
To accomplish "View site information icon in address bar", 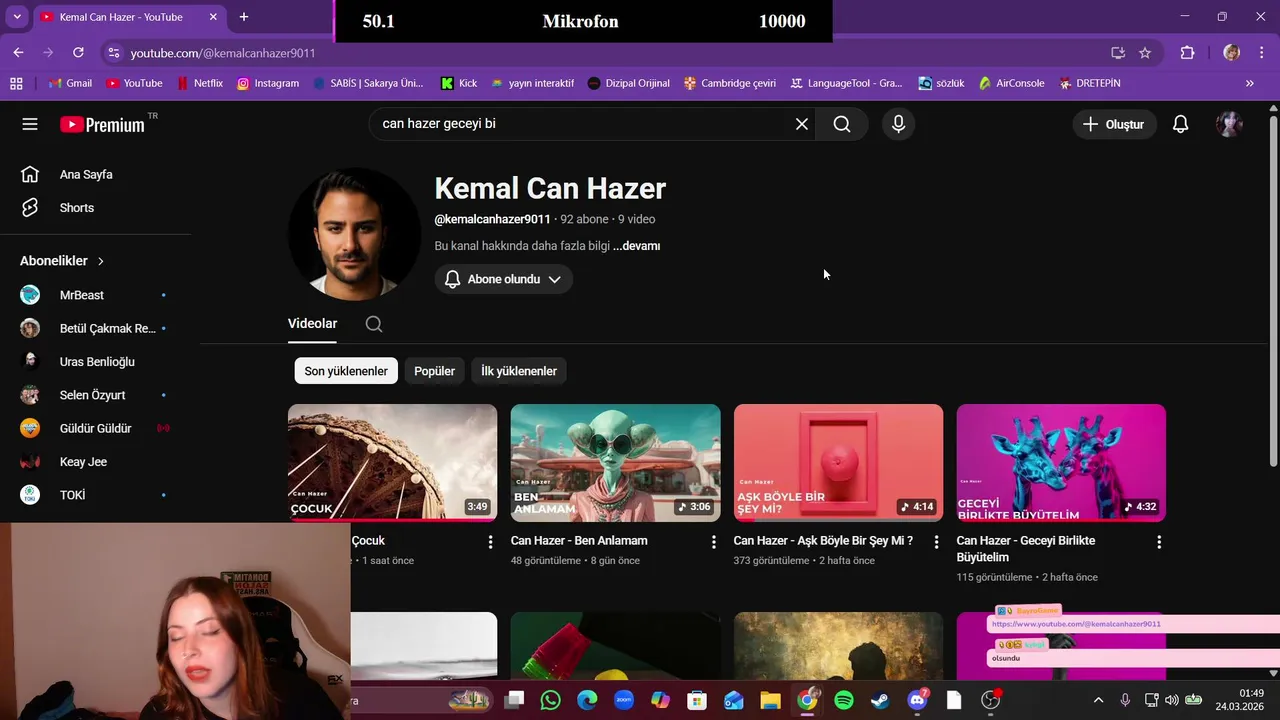I will [113, 53].
